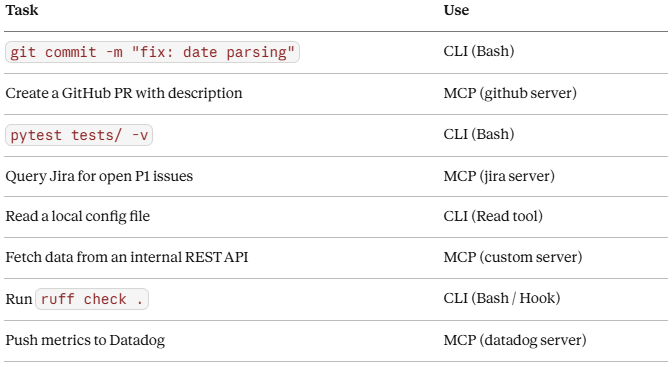This screenshot has width=672, height=367.
Task: Click Query Jira for open P1 issues
Action: pyautogui.click(x=99, y=176)
